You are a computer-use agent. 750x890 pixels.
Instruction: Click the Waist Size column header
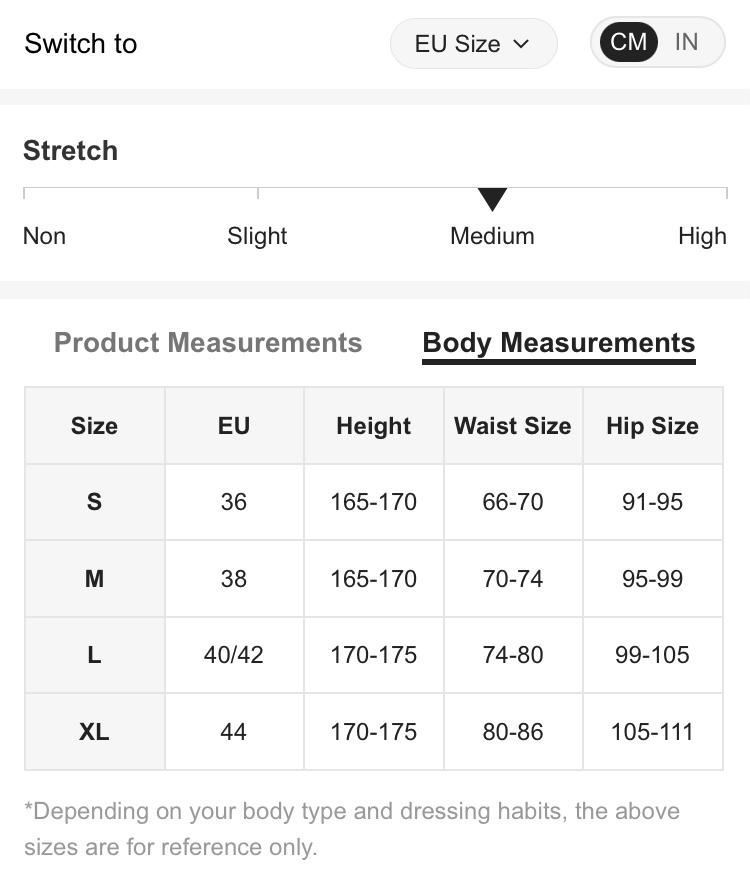(x=513, y=426)
